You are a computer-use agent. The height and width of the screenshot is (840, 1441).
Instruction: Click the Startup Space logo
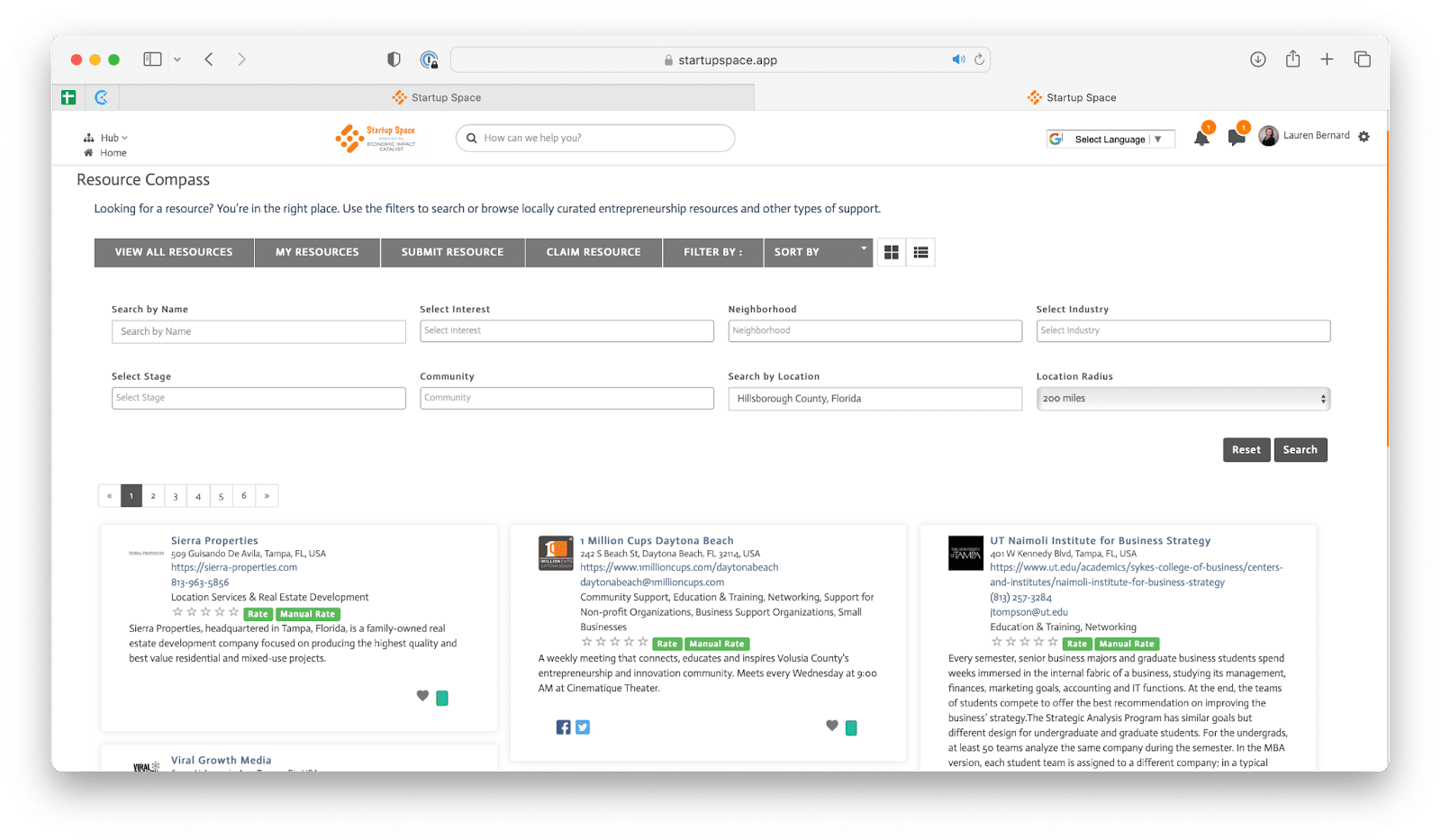point(376,138)
